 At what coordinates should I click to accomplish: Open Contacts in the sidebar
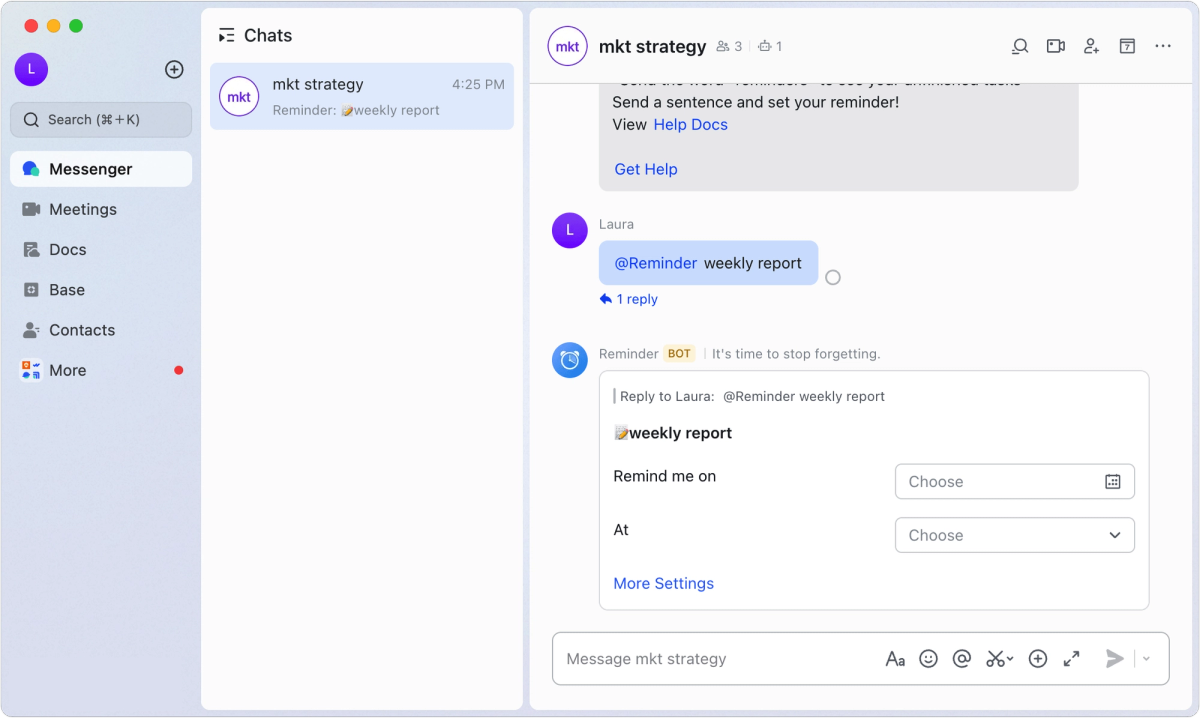pyautogui.click(x=101, y=330)
